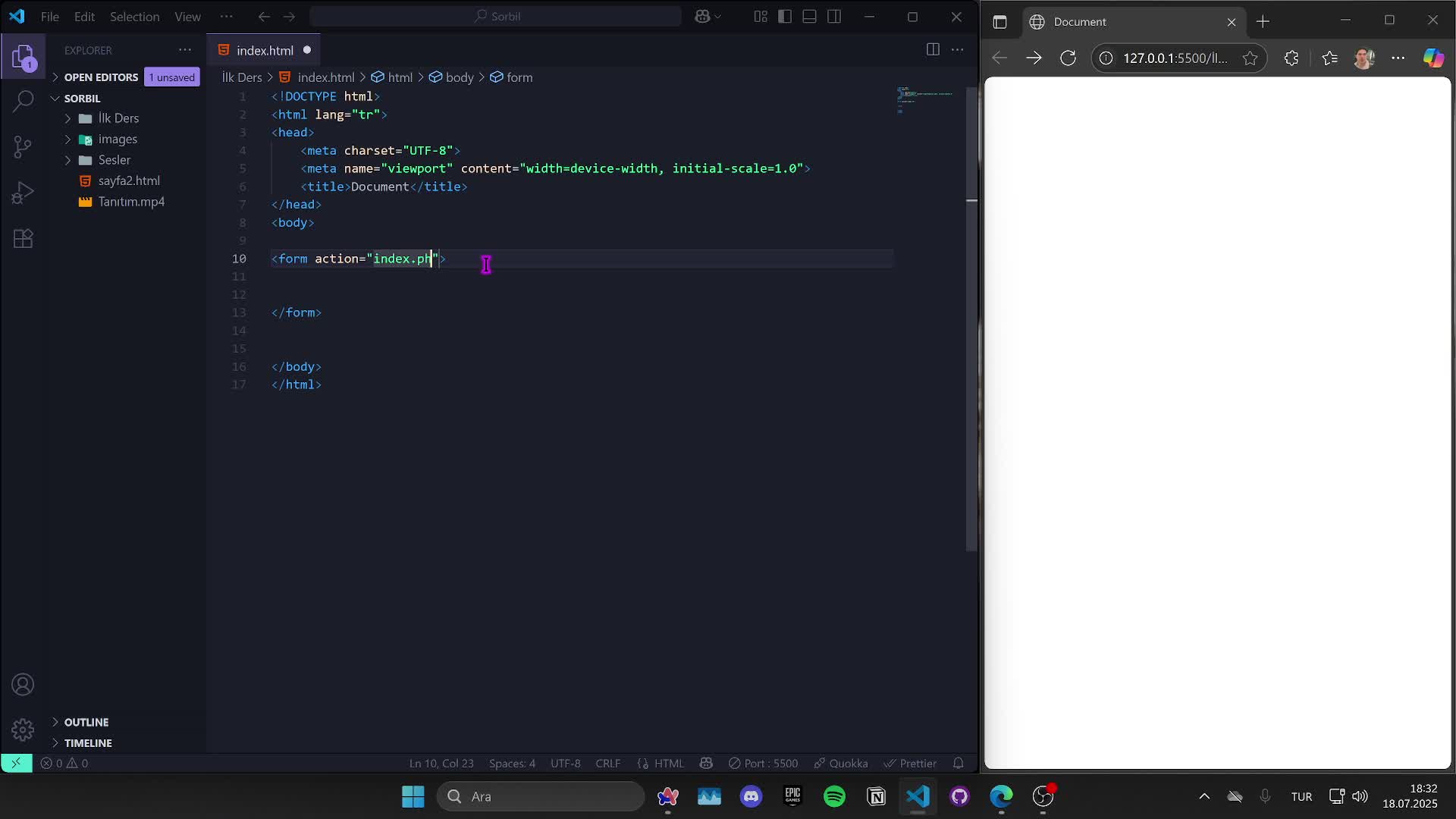Click notifications bell in status bar
This screenshot has height=819, width=1456.
tap(959, 763)
